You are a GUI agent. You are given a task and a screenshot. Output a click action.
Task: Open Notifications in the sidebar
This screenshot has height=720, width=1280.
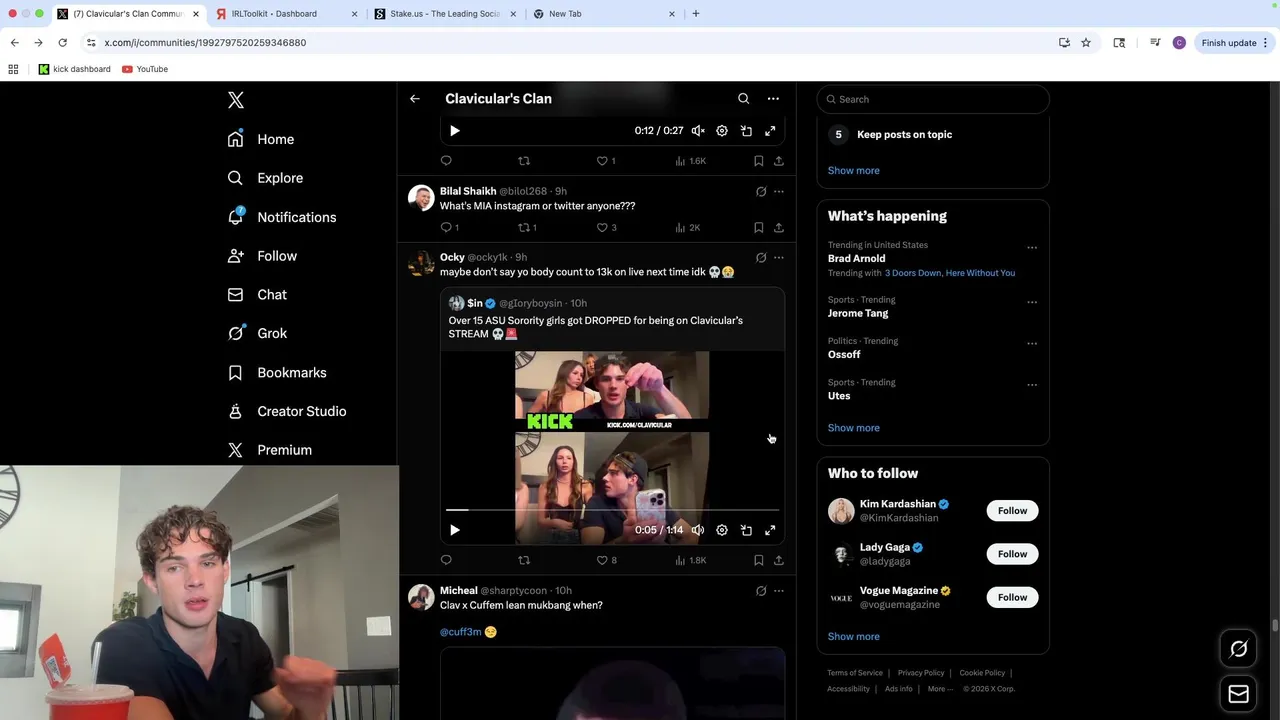tap(282, 217)
